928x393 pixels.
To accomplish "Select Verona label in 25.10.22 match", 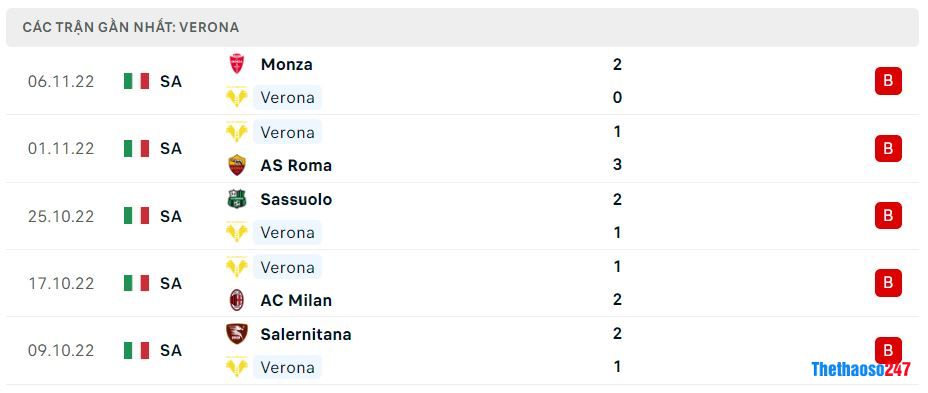I will 288,233.
